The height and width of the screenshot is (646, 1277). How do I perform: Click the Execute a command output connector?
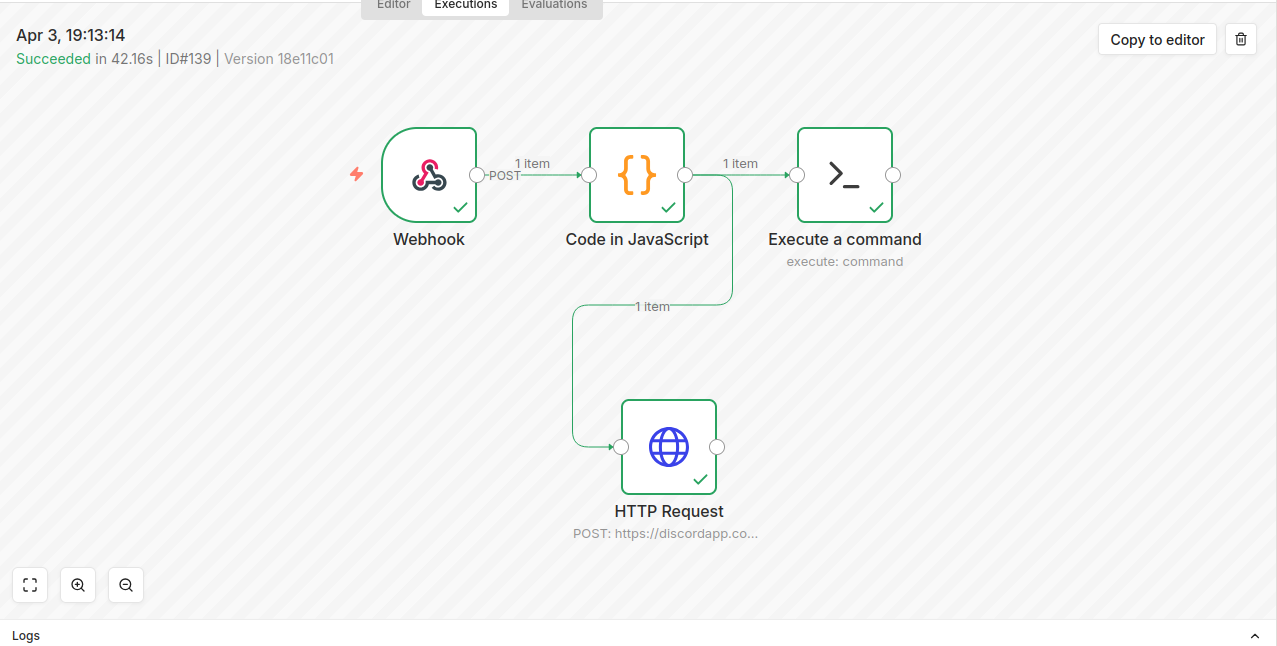coord(893,175)
